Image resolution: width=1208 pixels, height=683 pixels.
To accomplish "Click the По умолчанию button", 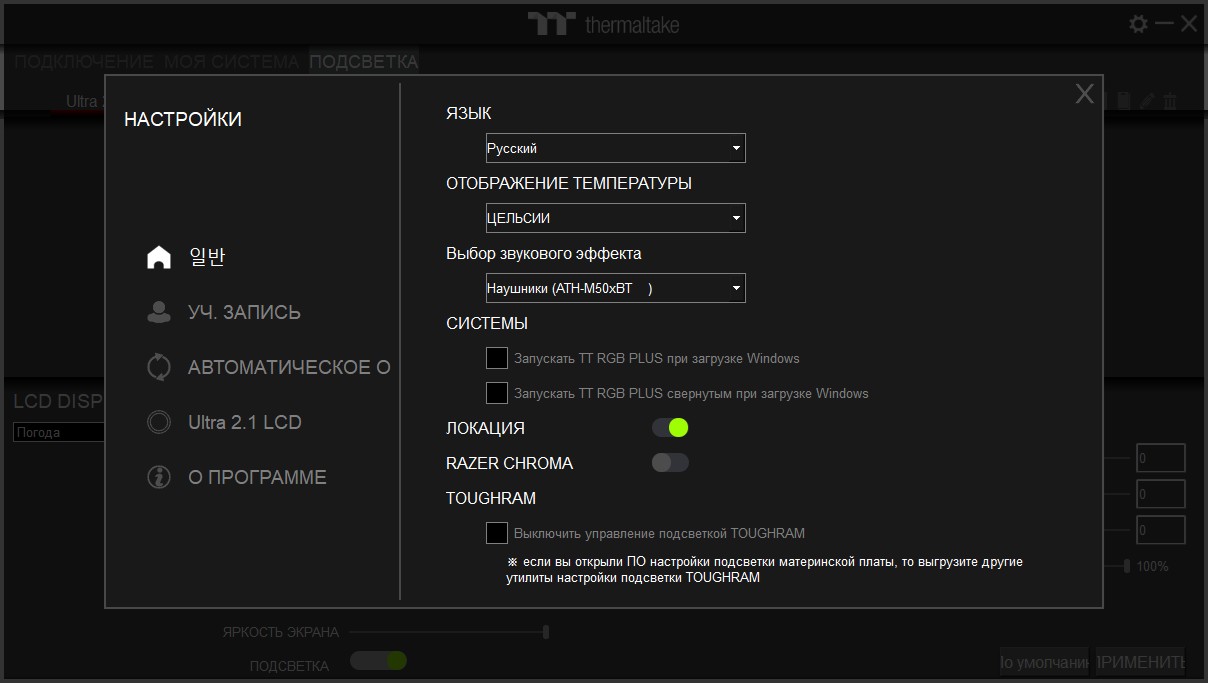I will pyautogui.click(x=1044, y=662).
